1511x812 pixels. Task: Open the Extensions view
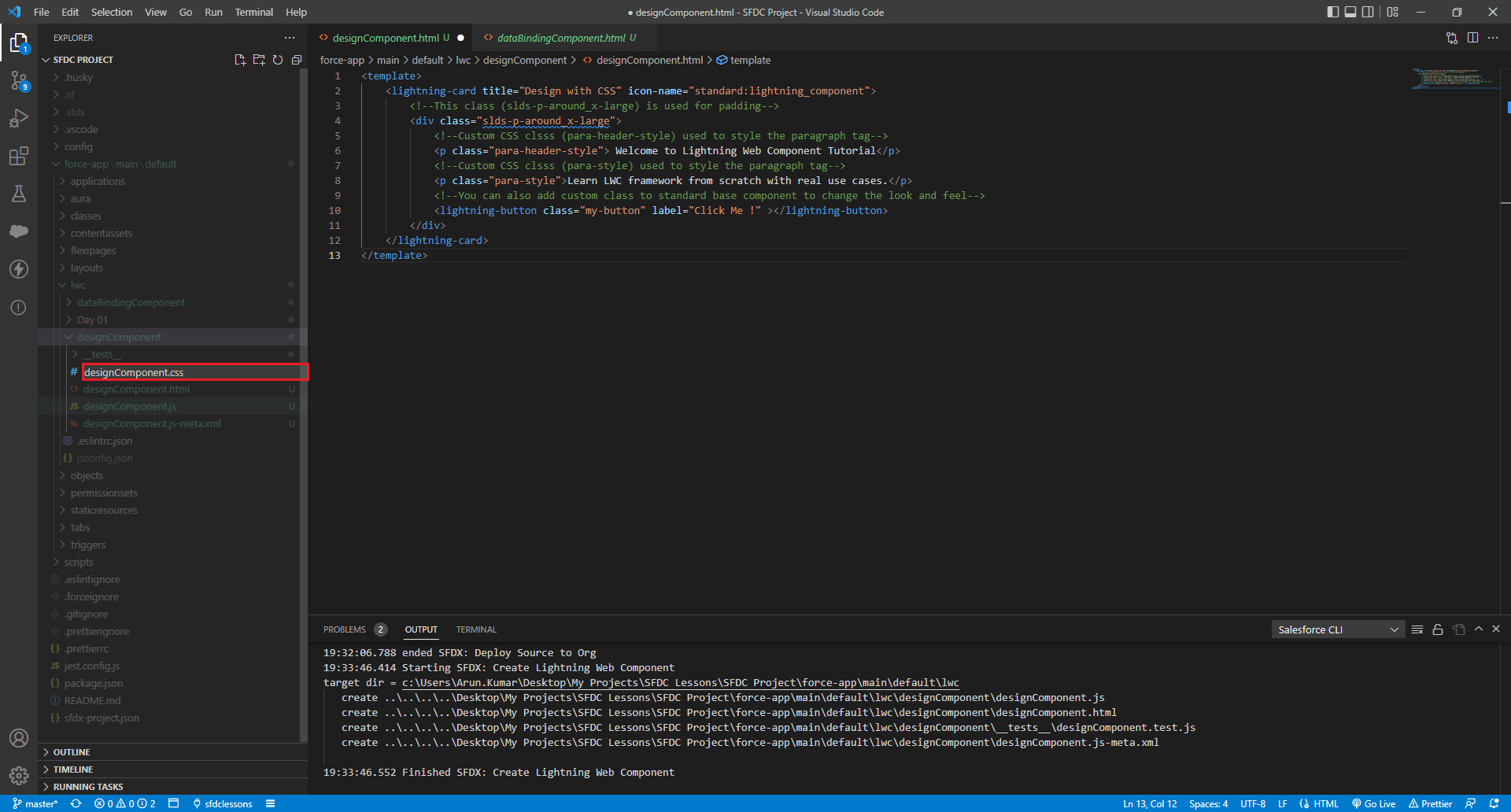tap(19, 156)
